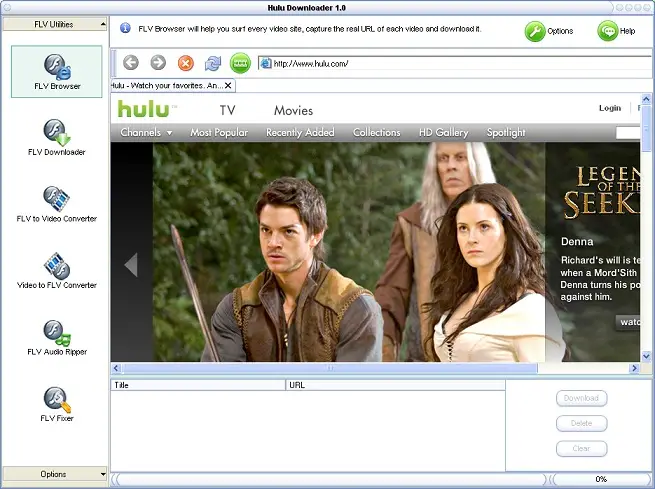
Task: Click the hulu logo
Action: [144, 109]
